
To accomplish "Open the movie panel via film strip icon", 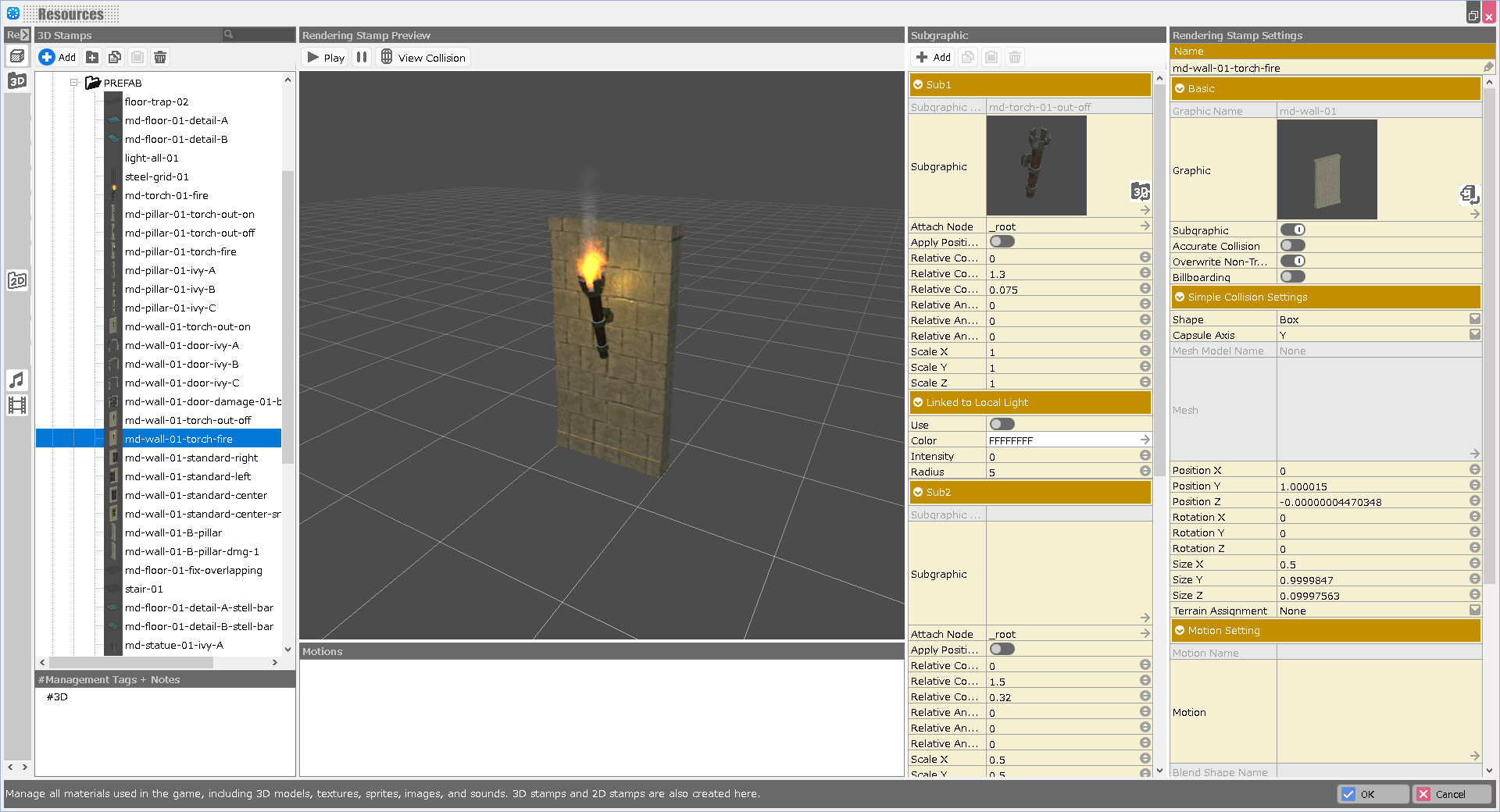I will pyautogui.click(x=17, y=404).
